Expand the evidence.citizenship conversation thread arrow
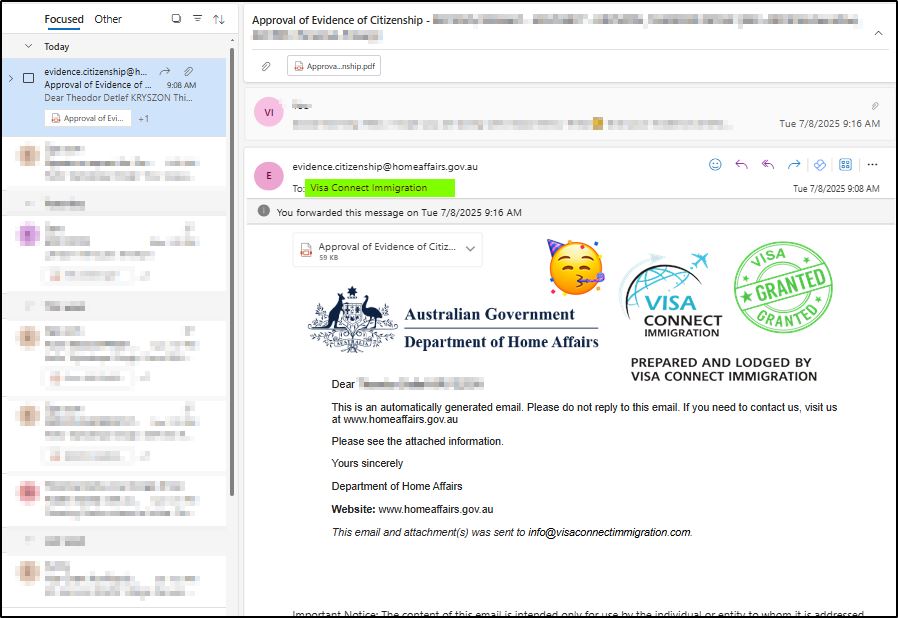Viewport: 898px width, 618px height. [x=10, y=78]
